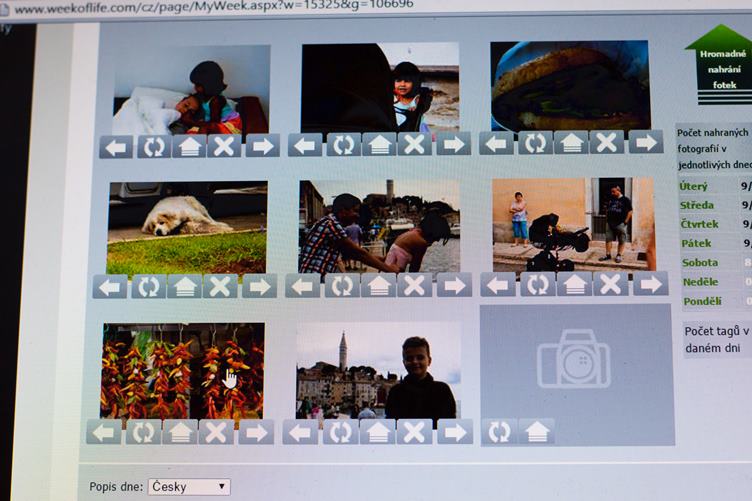The image size is (752, 501).
Task: Rotate the burger photo
Action: [535, 142]
